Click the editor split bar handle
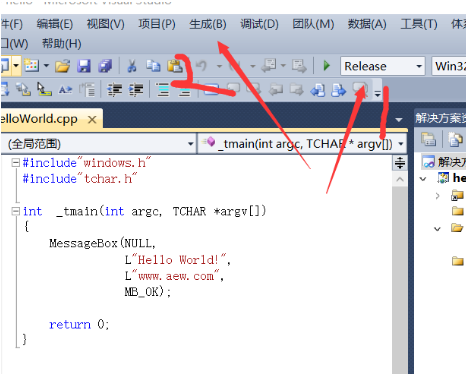 400,163
